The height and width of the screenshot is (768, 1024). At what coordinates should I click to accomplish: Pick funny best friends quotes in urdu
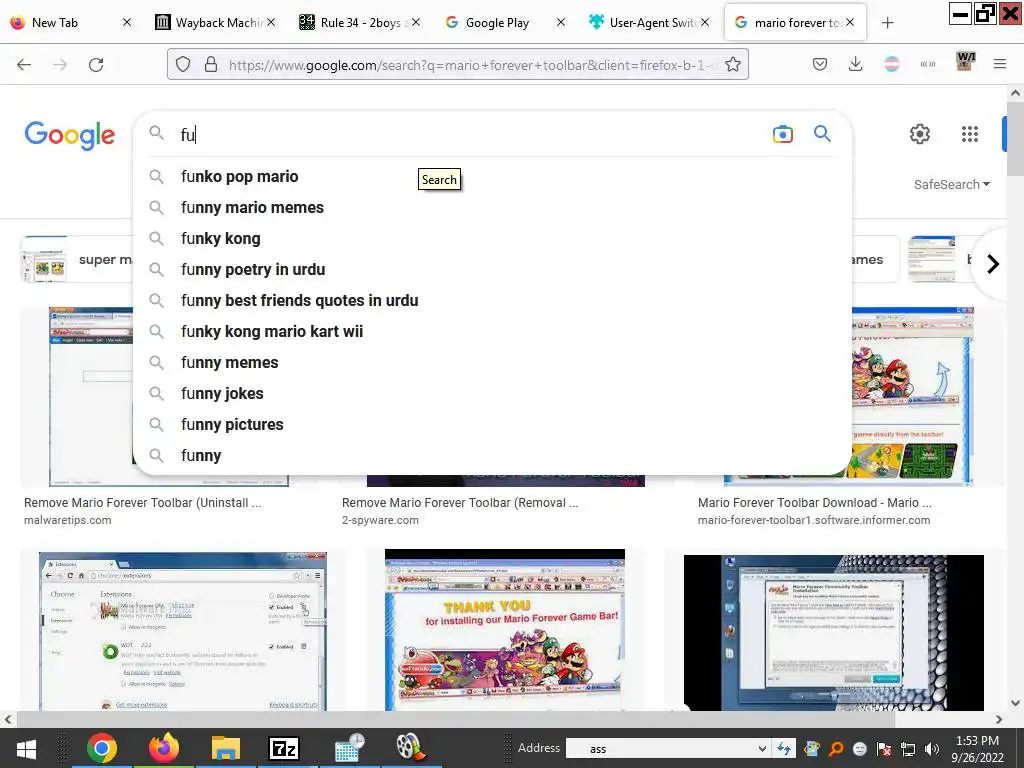tap(492, 300)
